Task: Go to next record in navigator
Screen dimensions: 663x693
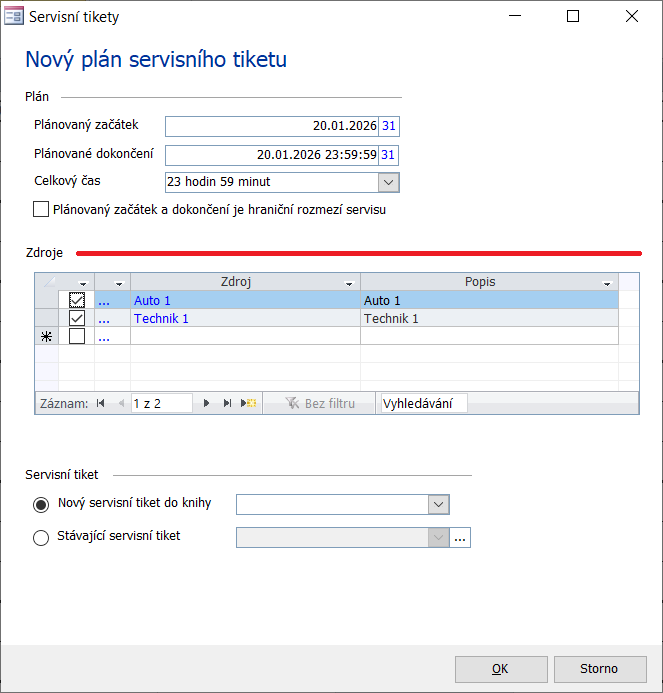Action: (207, 404)
